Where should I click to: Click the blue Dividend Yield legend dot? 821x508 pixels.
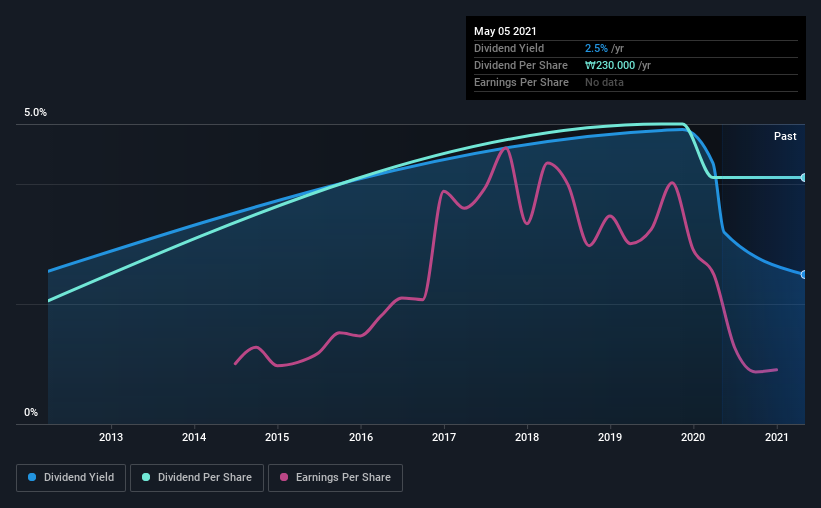pos(32,477)
